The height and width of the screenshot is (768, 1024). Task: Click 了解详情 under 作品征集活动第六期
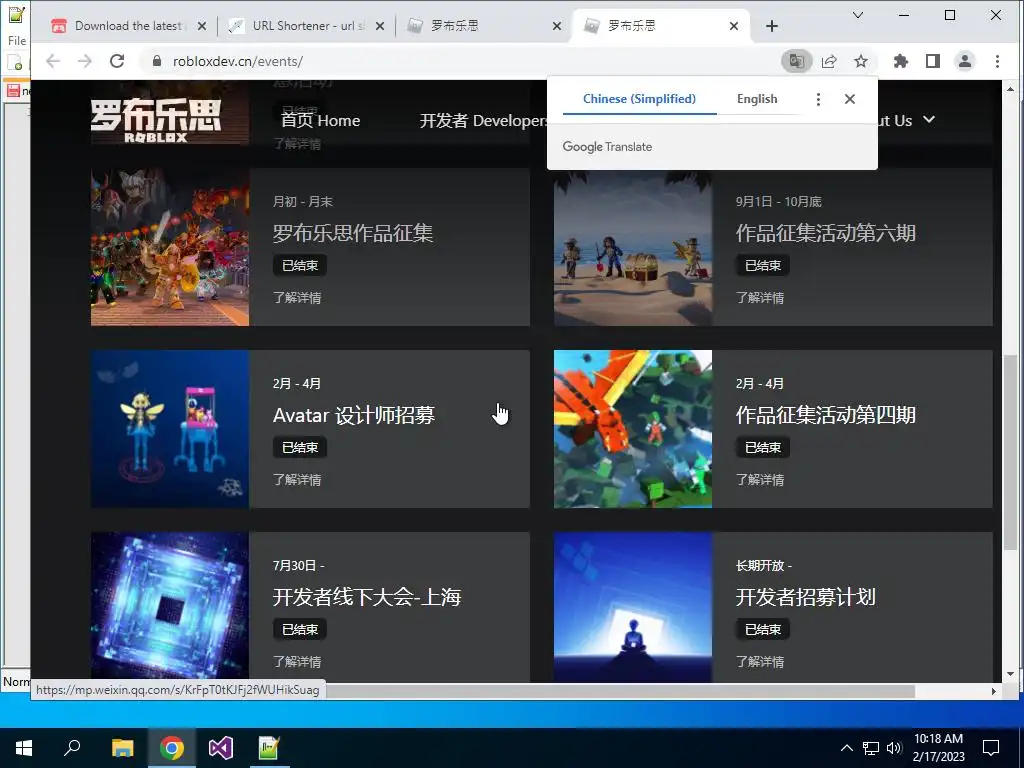coord(760,298)
